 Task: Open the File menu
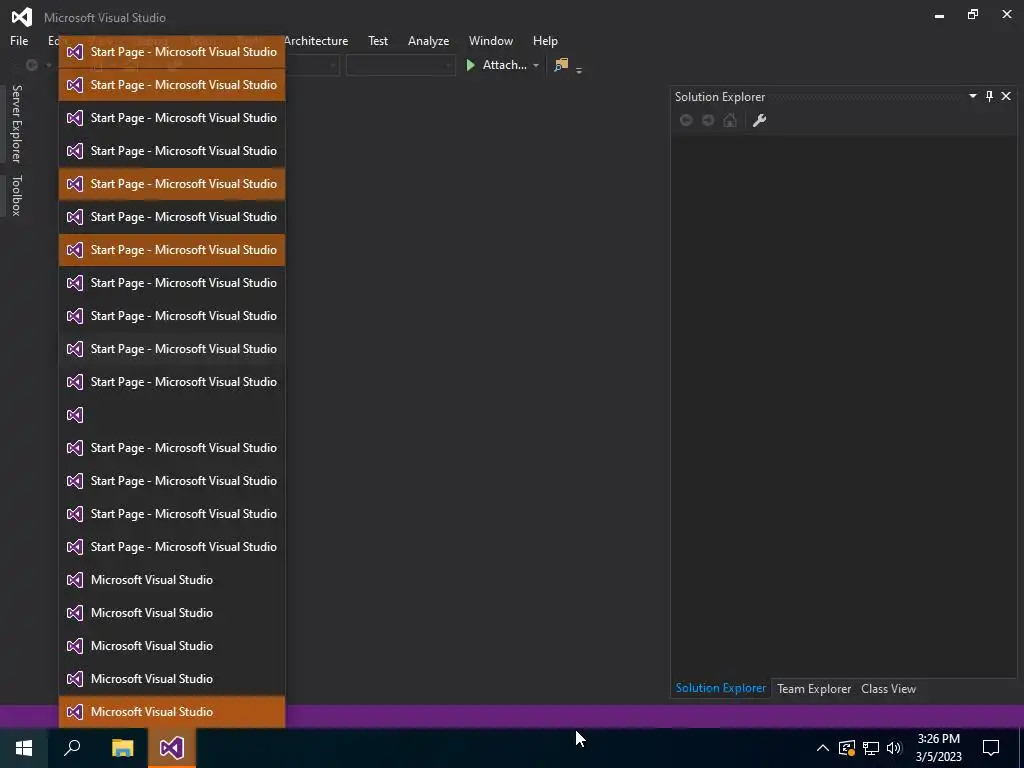pyautogui.click(x=19, y=40)
